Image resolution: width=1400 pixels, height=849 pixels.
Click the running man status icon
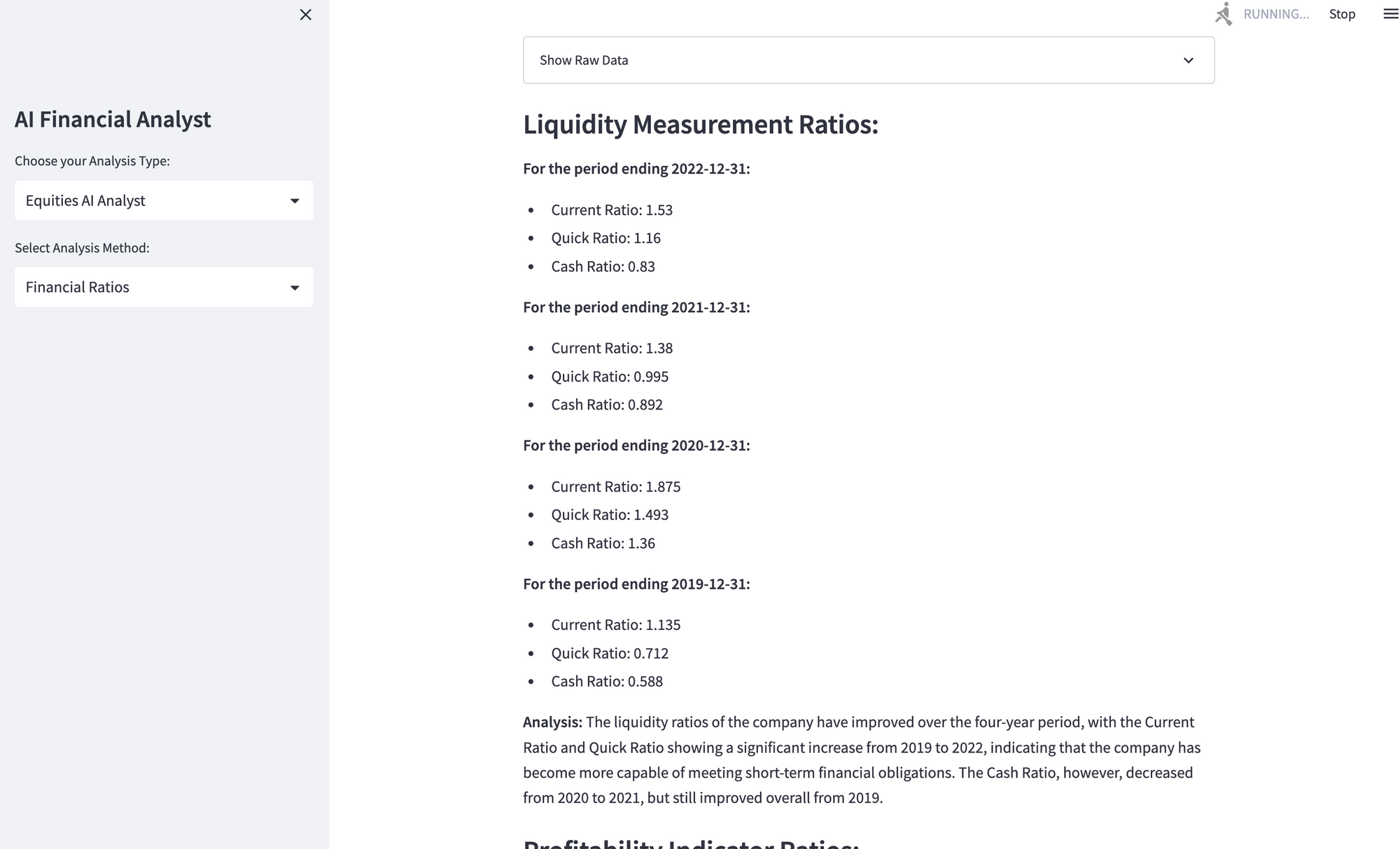pos(1224,14)
